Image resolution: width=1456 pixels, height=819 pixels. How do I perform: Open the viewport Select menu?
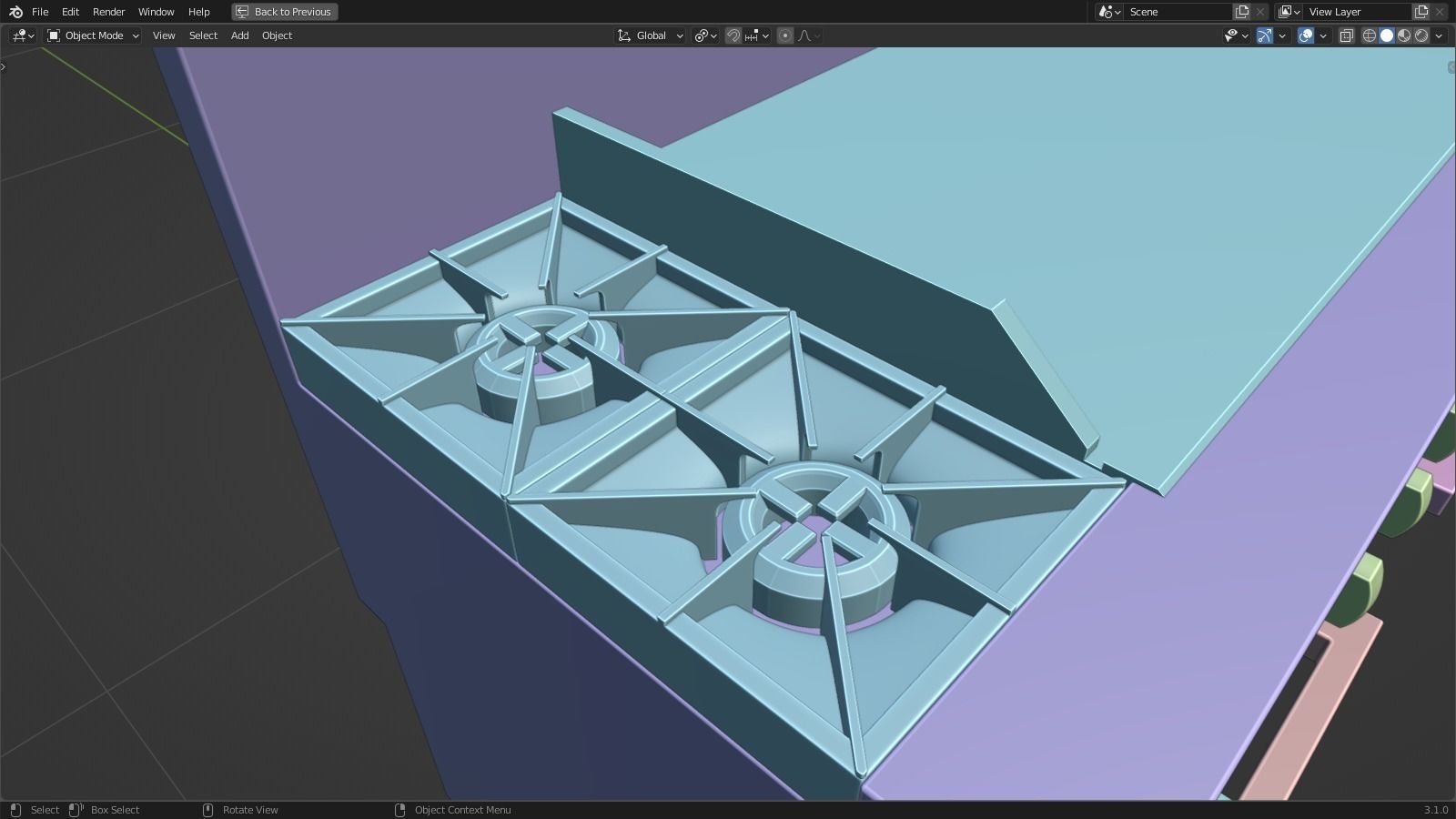tap(203, 35)
